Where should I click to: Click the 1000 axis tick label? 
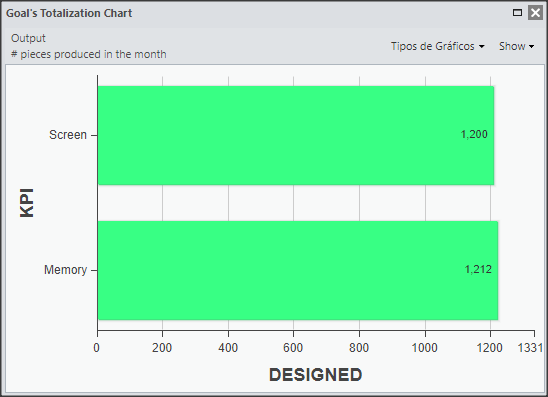point(424,348)
